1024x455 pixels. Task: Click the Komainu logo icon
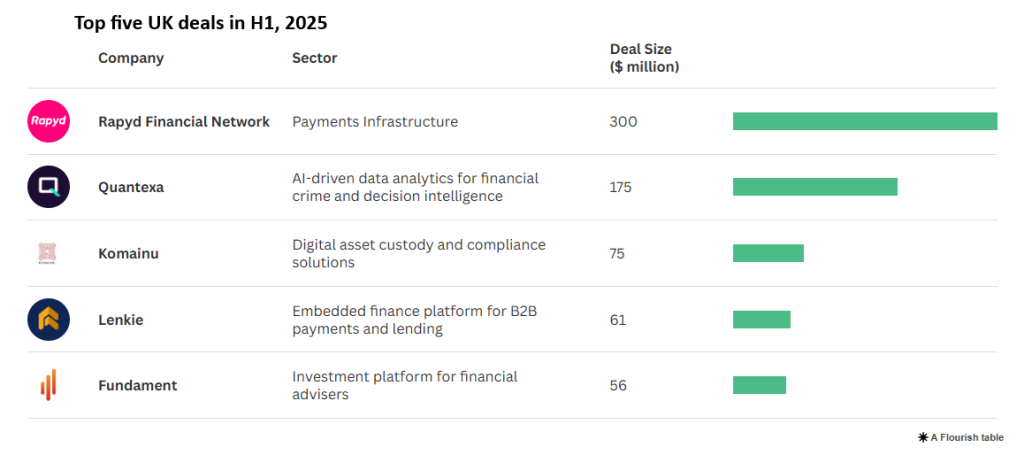(48, 253)
